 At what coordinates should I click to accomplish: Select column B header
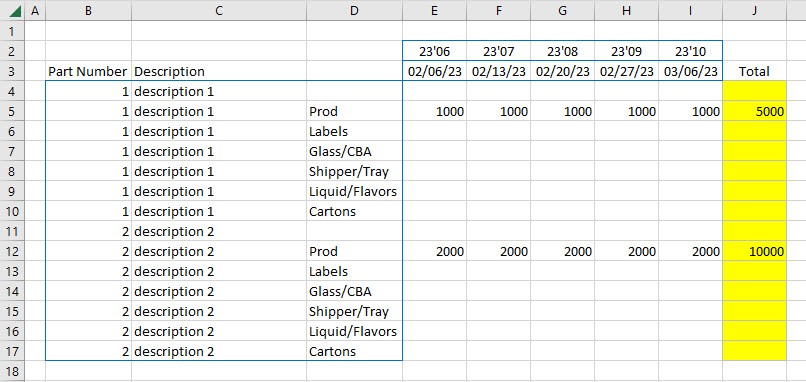coord(88,10)
